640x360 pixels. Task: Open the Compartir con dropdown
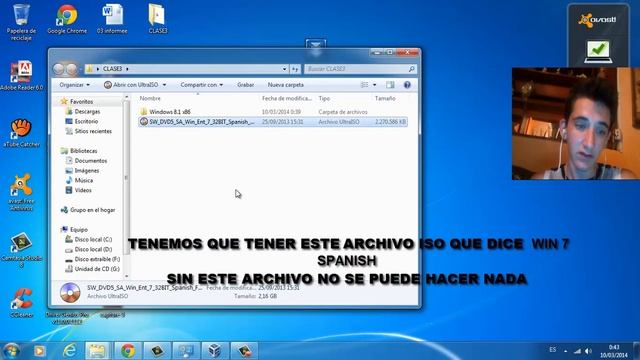click(202, 85)
